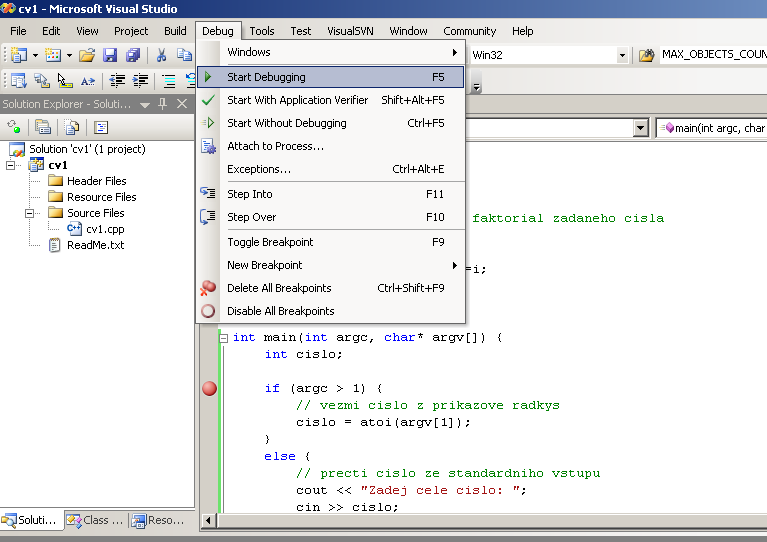Choose Toggle Breakpoint menu item

click(331, 242)
